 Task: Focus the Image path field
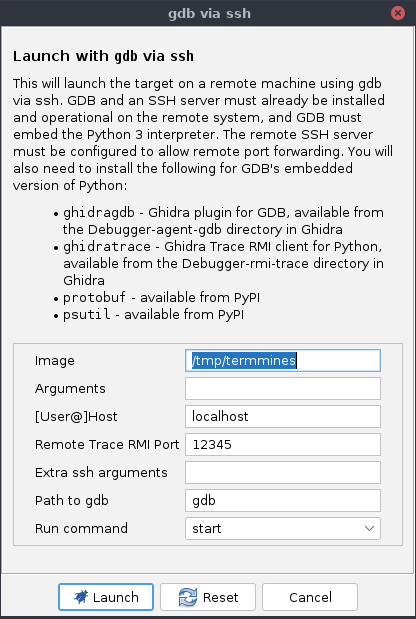click(x=283, y=360)
